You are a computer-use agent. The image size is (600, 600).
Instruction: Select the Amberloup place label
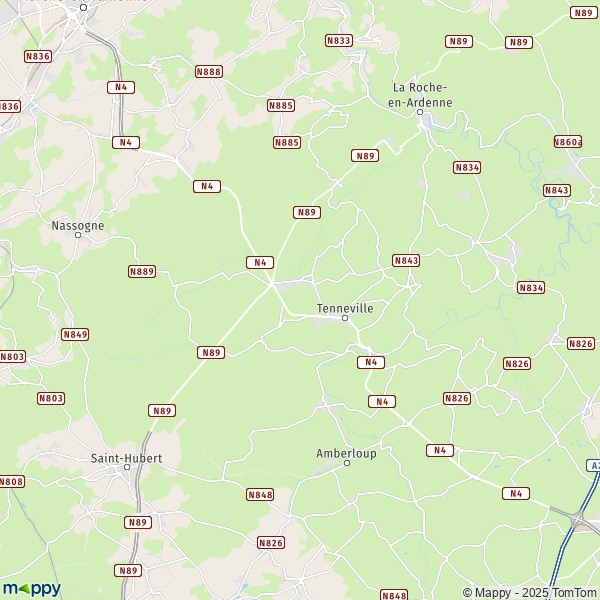pos(346,453)
